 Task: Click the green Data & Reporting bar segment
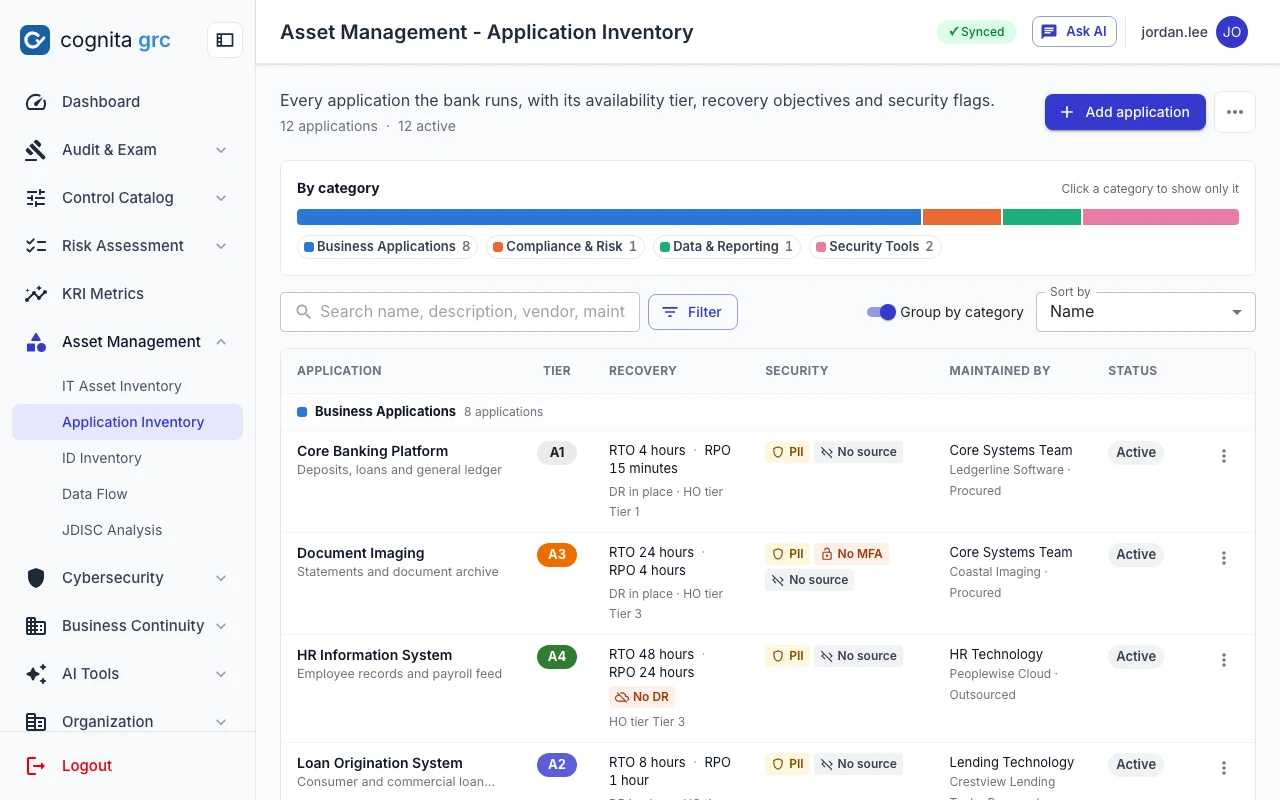[x=1042, y=217]
